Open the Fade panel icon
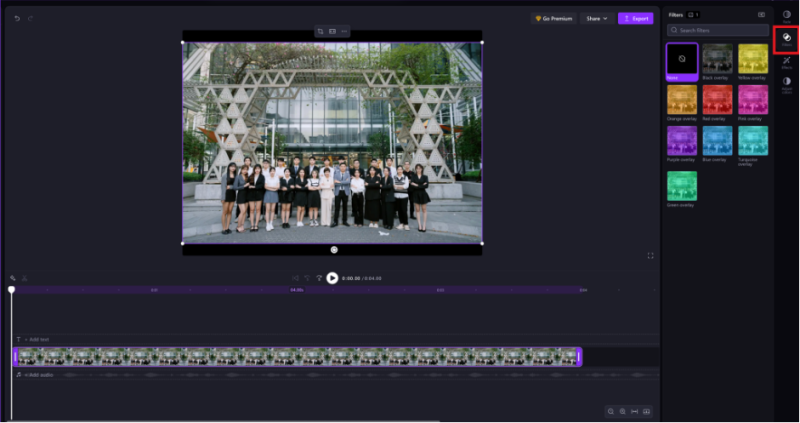 (x=786, y=15)
